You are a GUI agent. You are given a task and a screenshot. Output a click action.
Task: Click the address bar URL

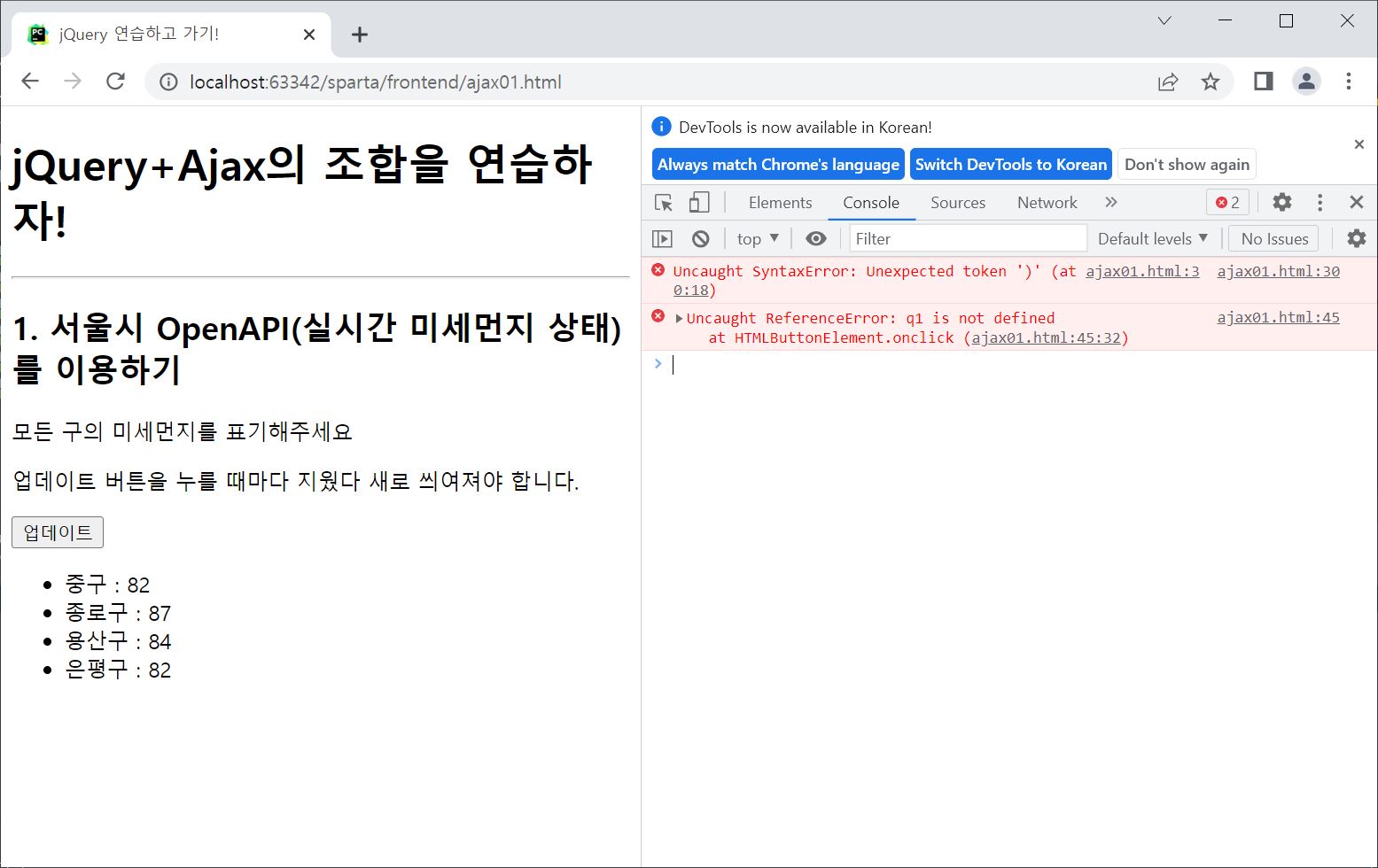coord(376,82)
